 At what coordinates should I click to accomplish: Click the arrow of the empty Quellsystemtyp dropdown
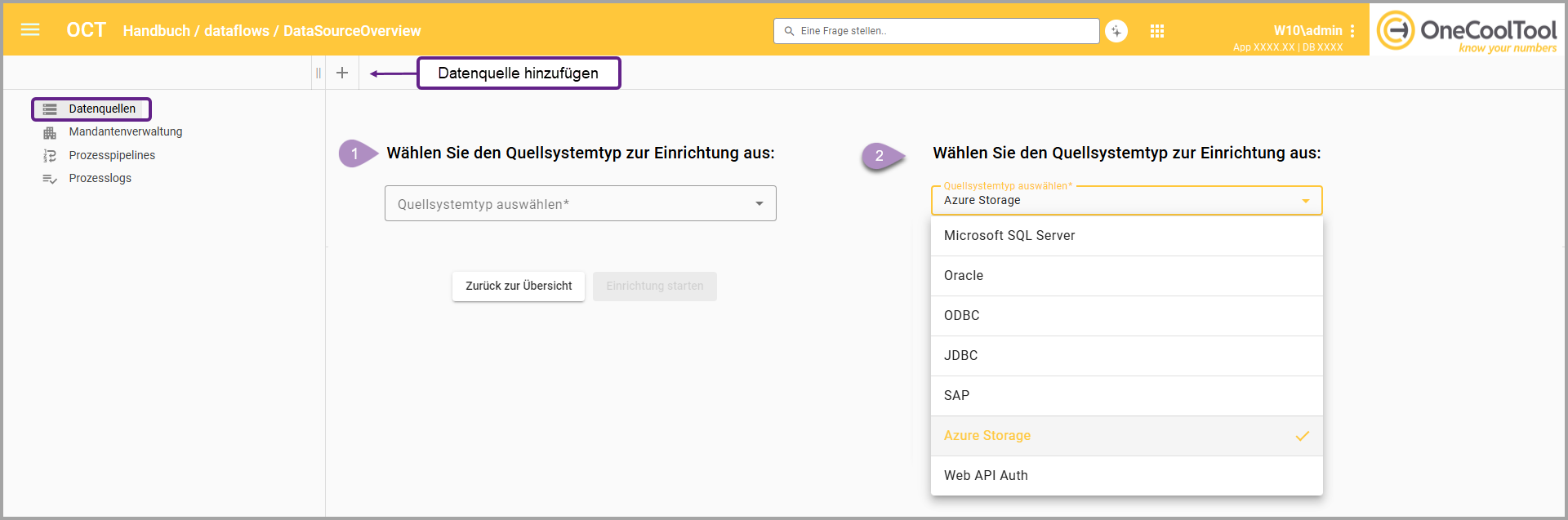click(759, 203)
